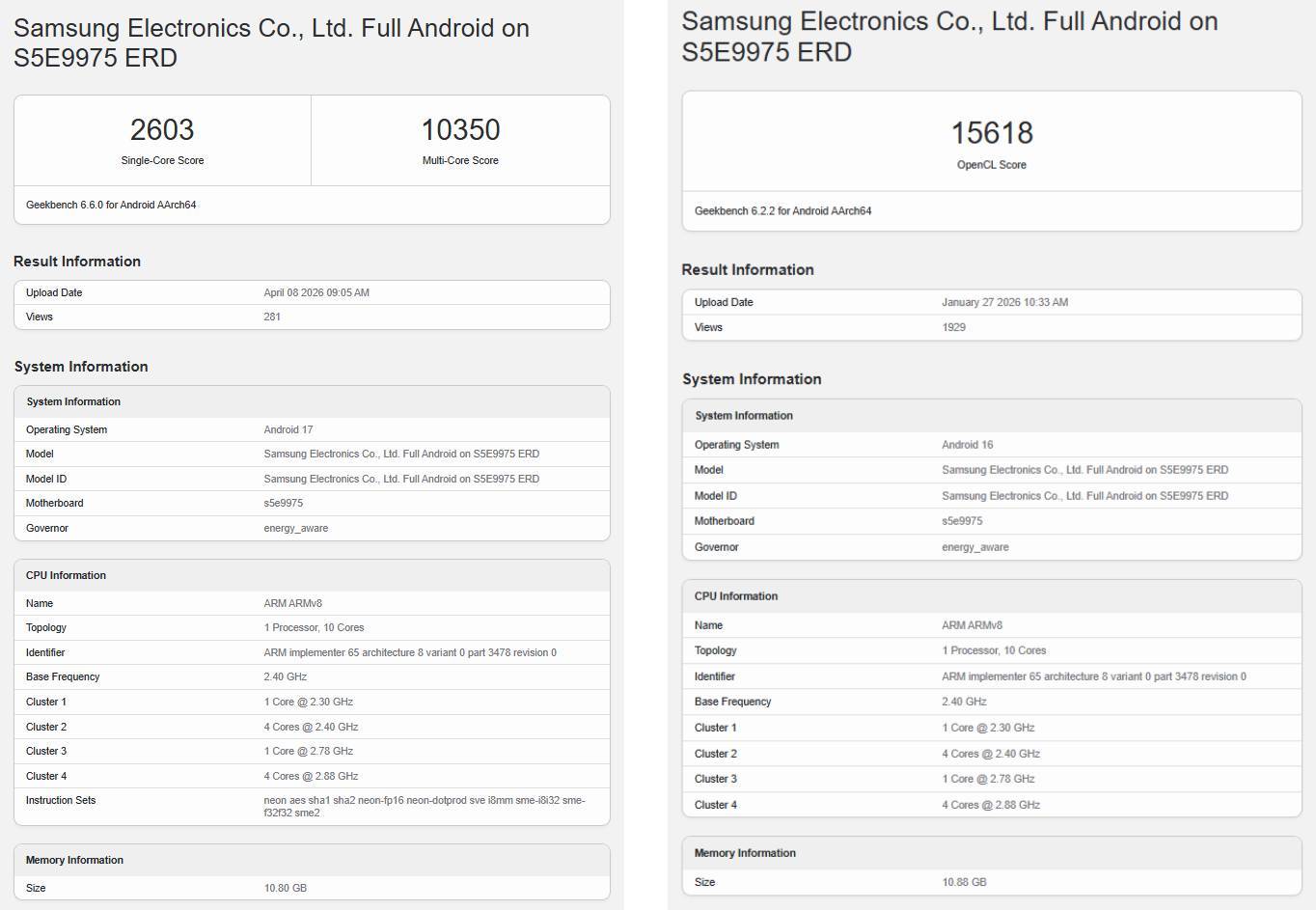Image resolution: width=1316 pixels, height=910 pixels.
Task: Click the 'Instruction Sets' row label
Action: click(x=61, y=800)
